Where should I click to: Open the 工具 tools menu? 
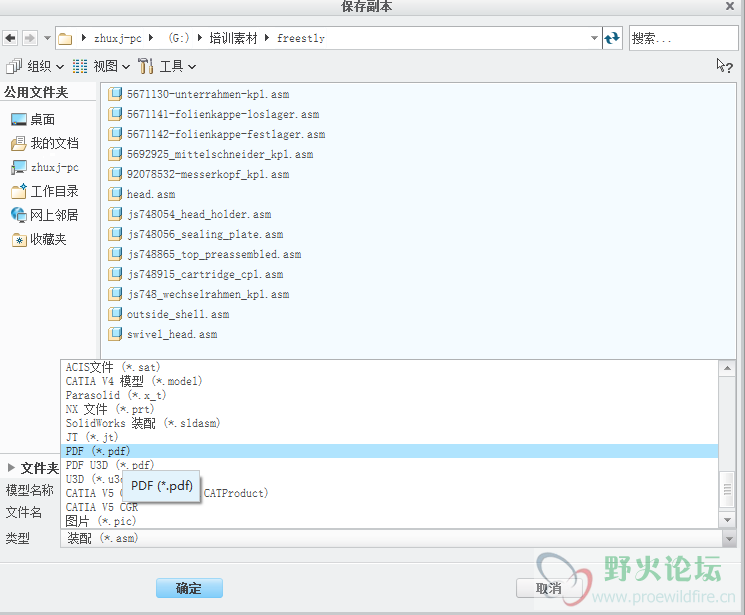click(167, 67)
